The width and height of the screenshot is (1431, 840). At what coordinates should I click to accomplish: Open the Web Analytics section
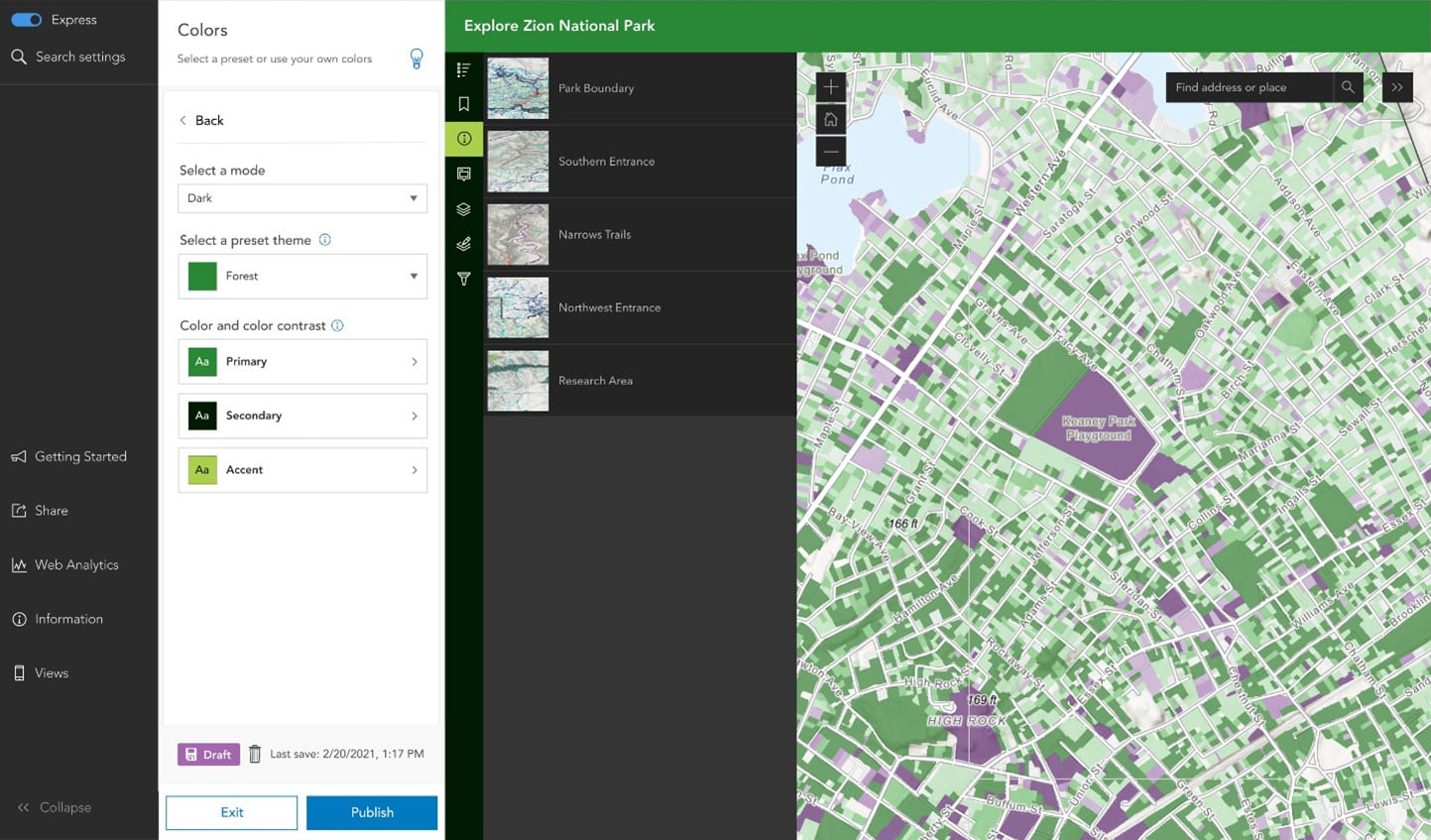(x=65, y=565)
